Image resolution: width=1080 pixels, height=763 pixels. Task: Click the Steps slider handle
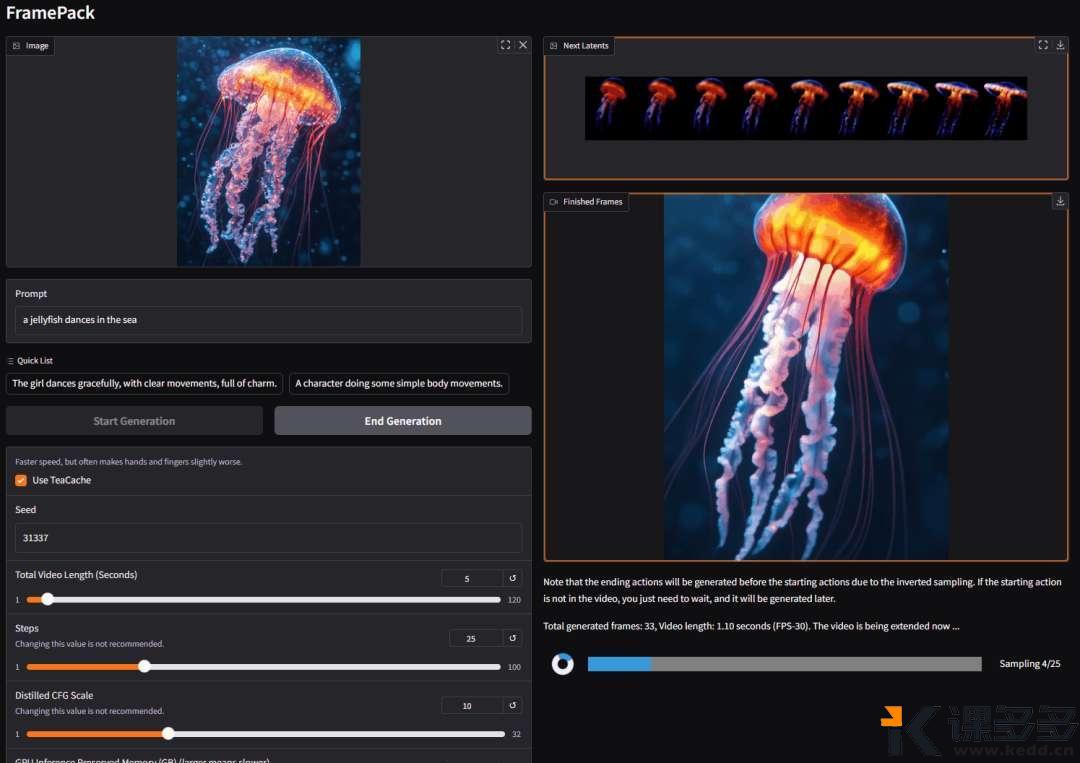click(x=144, y=667)
